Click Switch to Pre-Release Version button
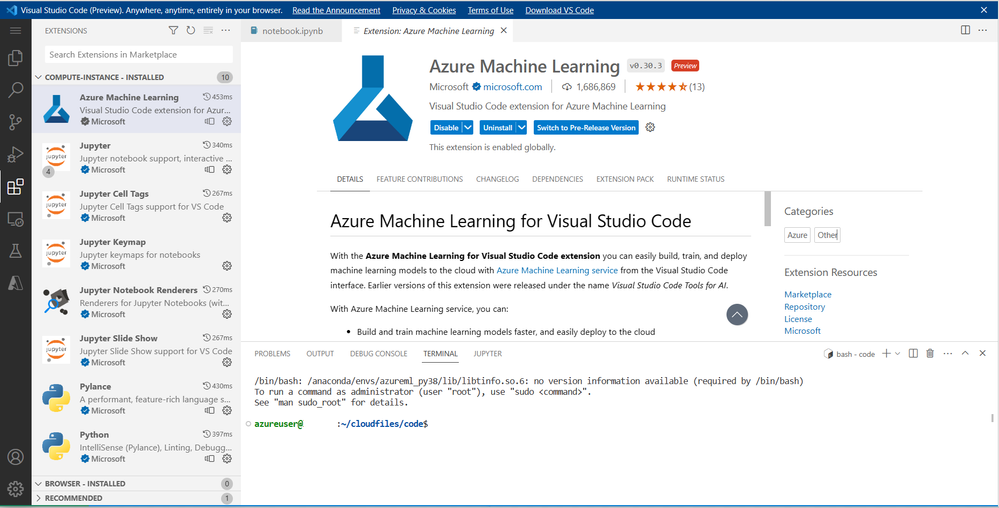999x508 pixels. (586, 127)
